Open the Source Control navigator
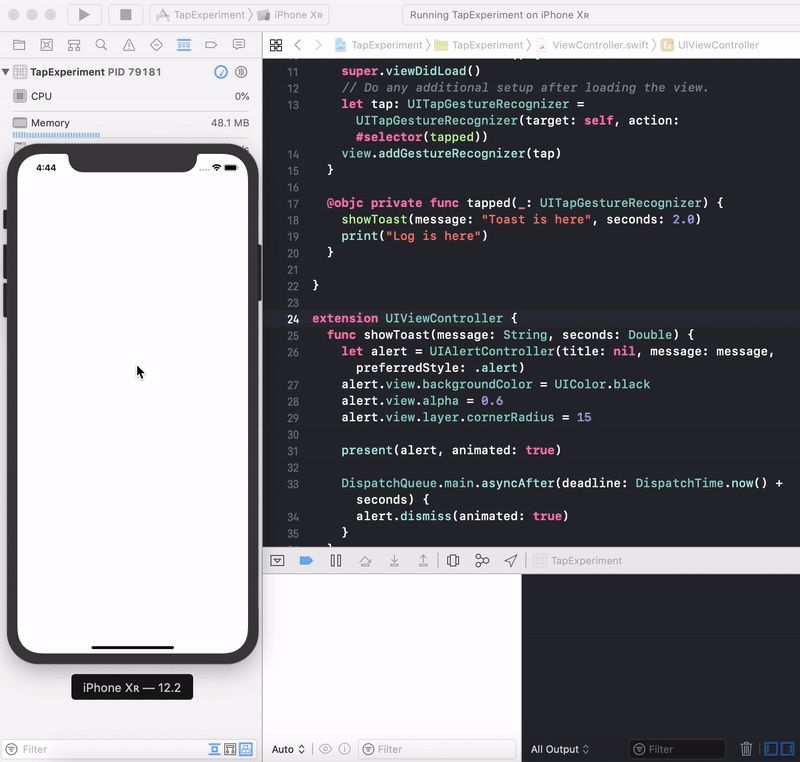The image size is (800, 762). click(x=46, y=45)
